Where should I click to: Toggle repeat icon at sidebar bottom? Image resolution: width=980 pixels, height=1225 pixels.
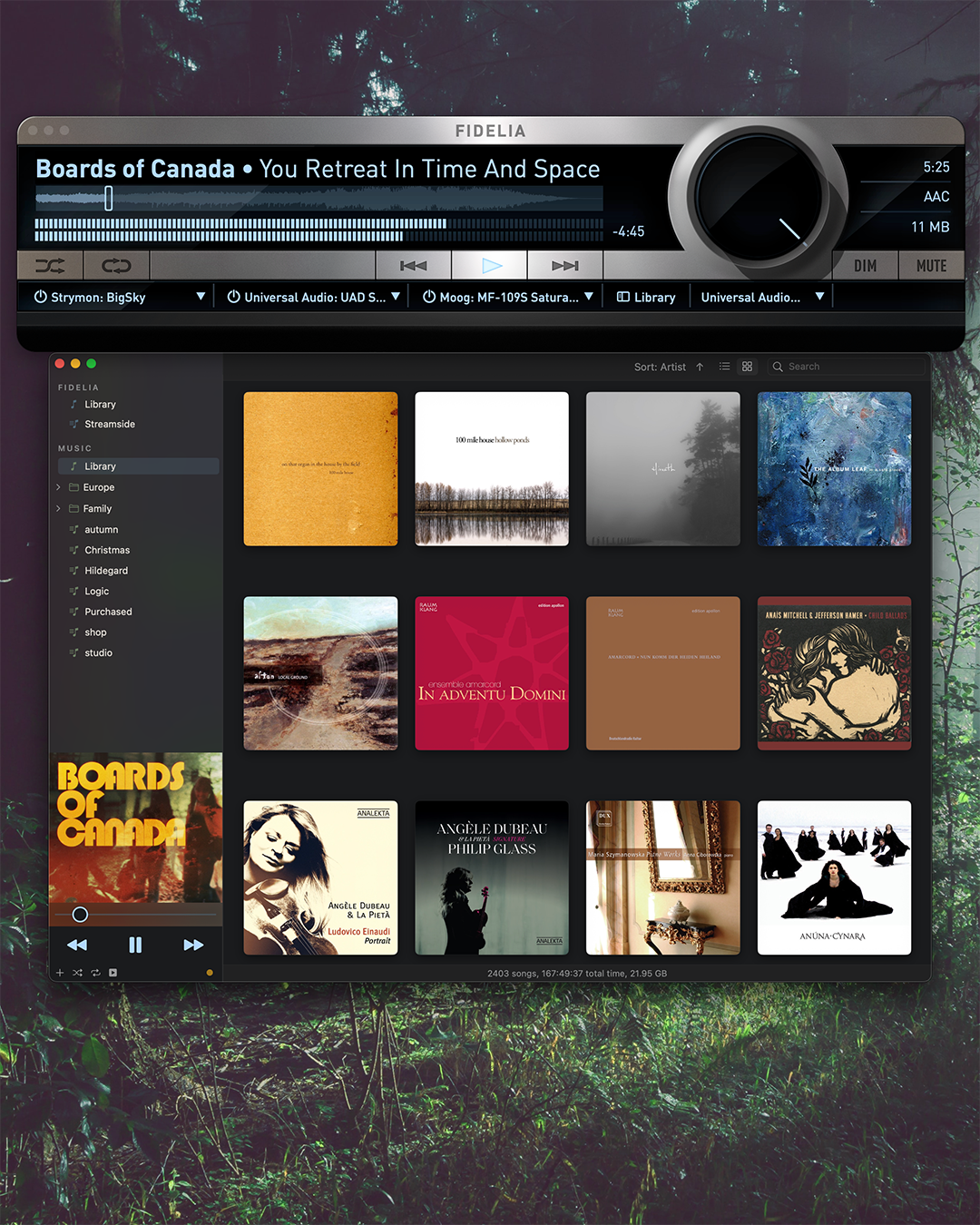[x=95, y=973]
